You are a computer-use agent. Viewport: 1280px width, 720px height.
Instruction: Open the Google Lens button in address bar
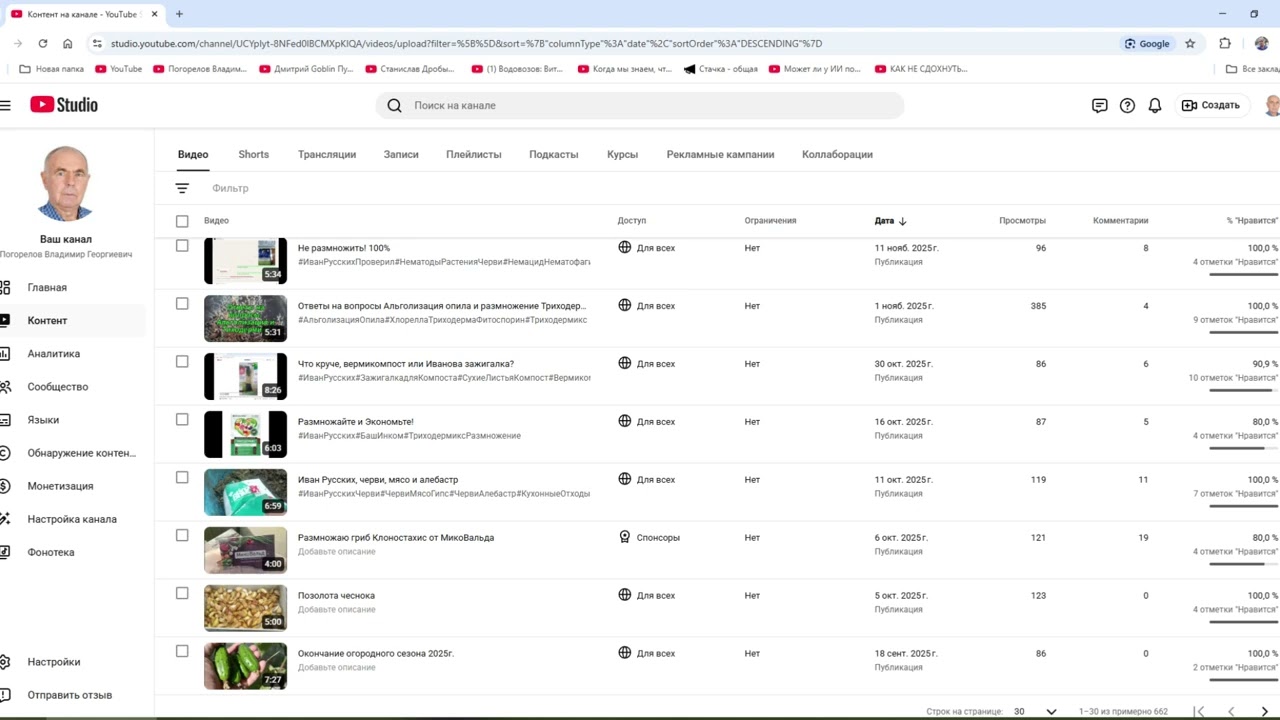pyautogui.click(x=1147, y=43)
